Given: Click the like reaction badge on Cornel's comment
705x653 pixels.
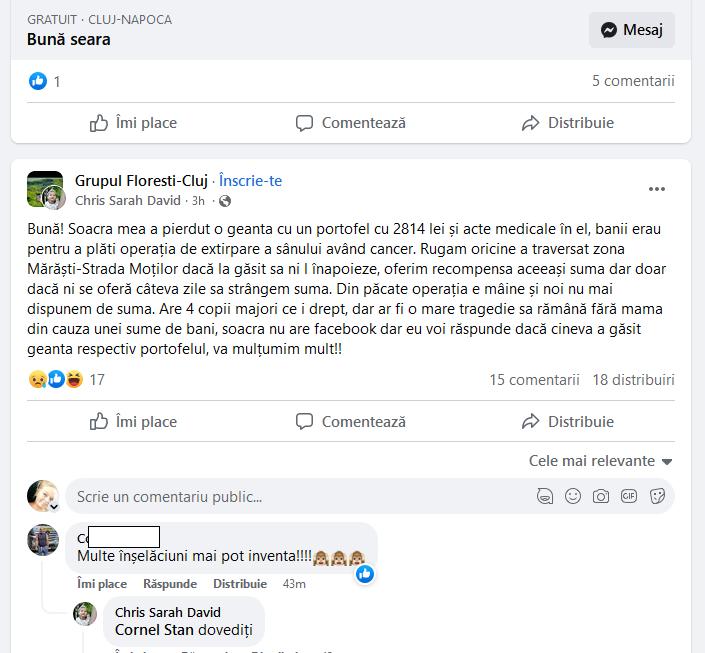Looking at the screenshot, I should (365, 574).
